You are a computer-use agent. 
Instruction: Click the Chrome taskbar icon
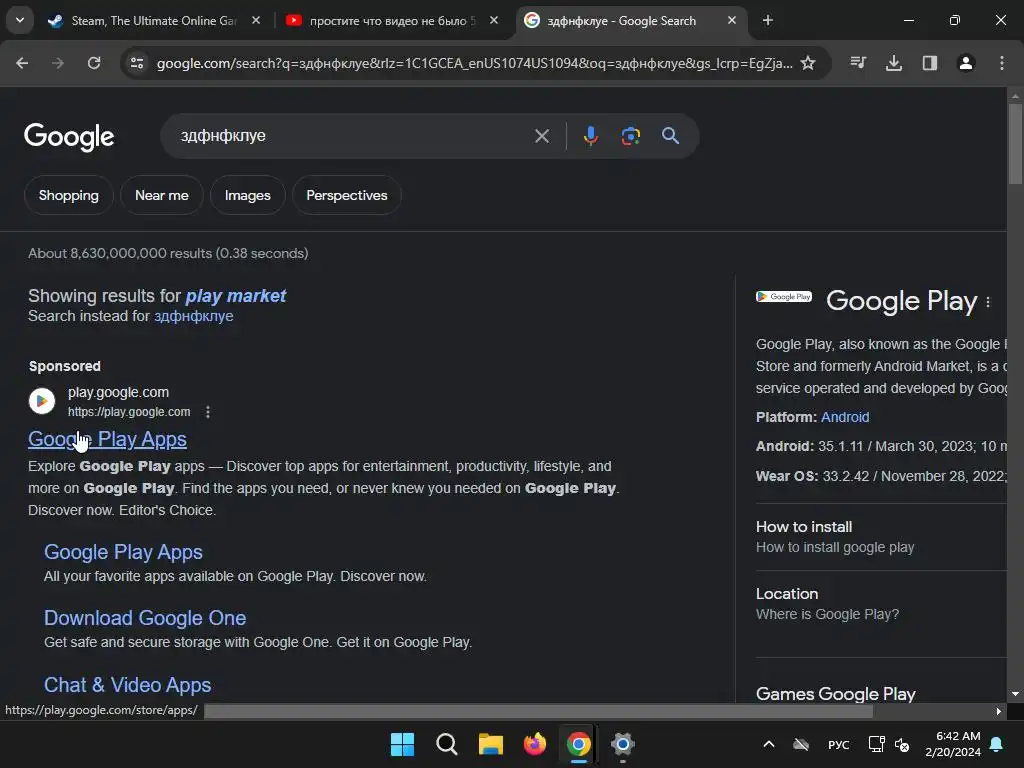(579, 744)
